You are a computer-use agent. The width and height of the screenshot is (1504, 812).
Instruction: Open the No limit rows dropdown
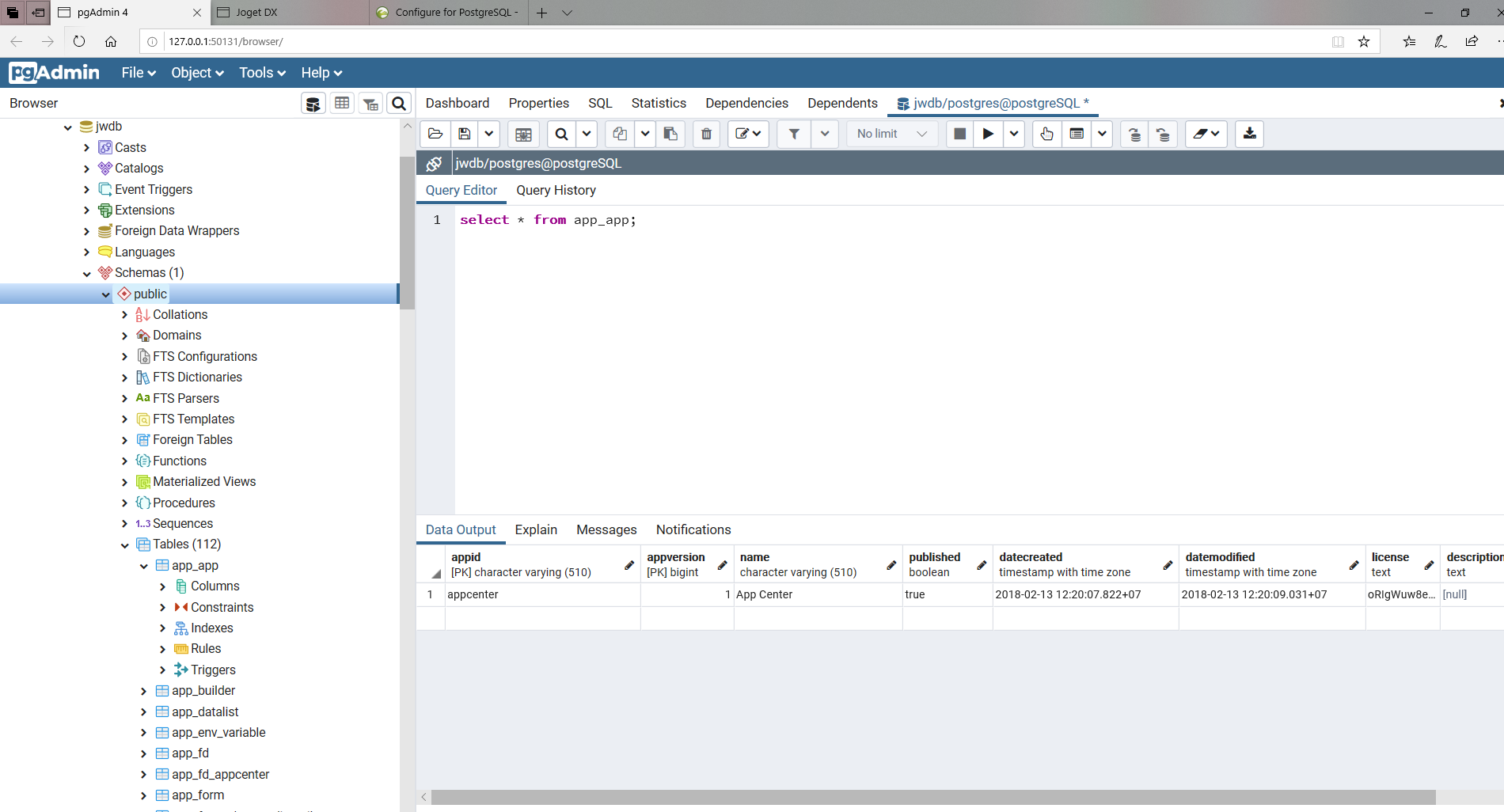point(891,134)
